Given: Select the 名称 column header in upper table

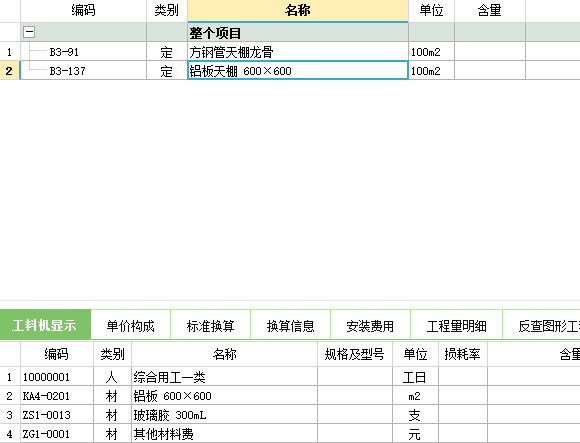Looking at the screenshot, I should click(x=298, y=11).
